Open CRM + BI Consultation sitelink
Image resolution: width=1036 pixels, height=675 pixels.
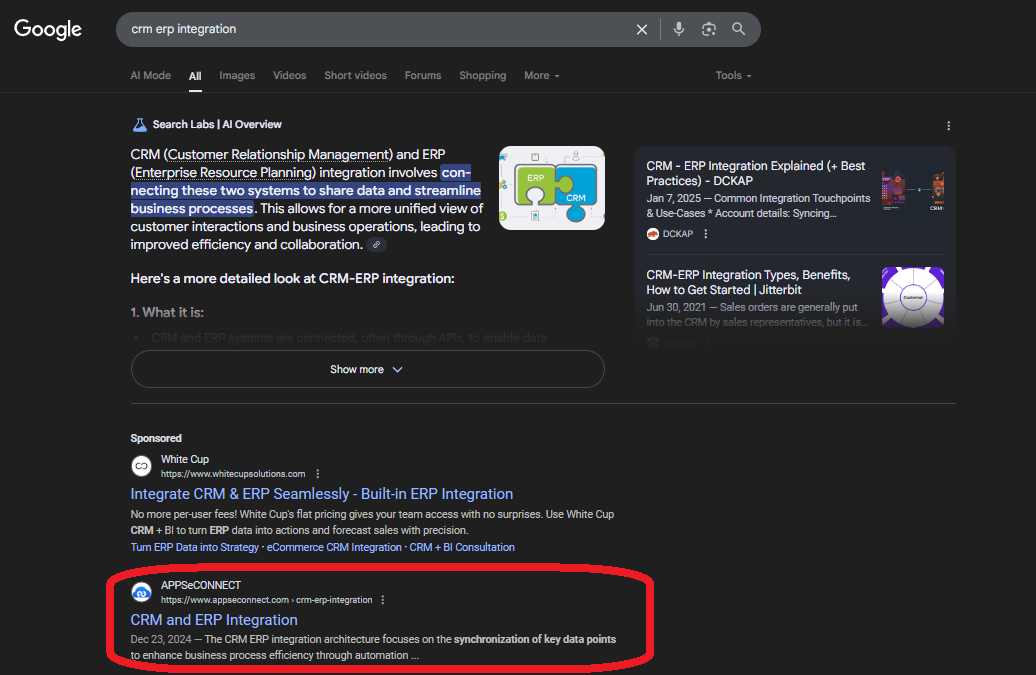point(462,548)
